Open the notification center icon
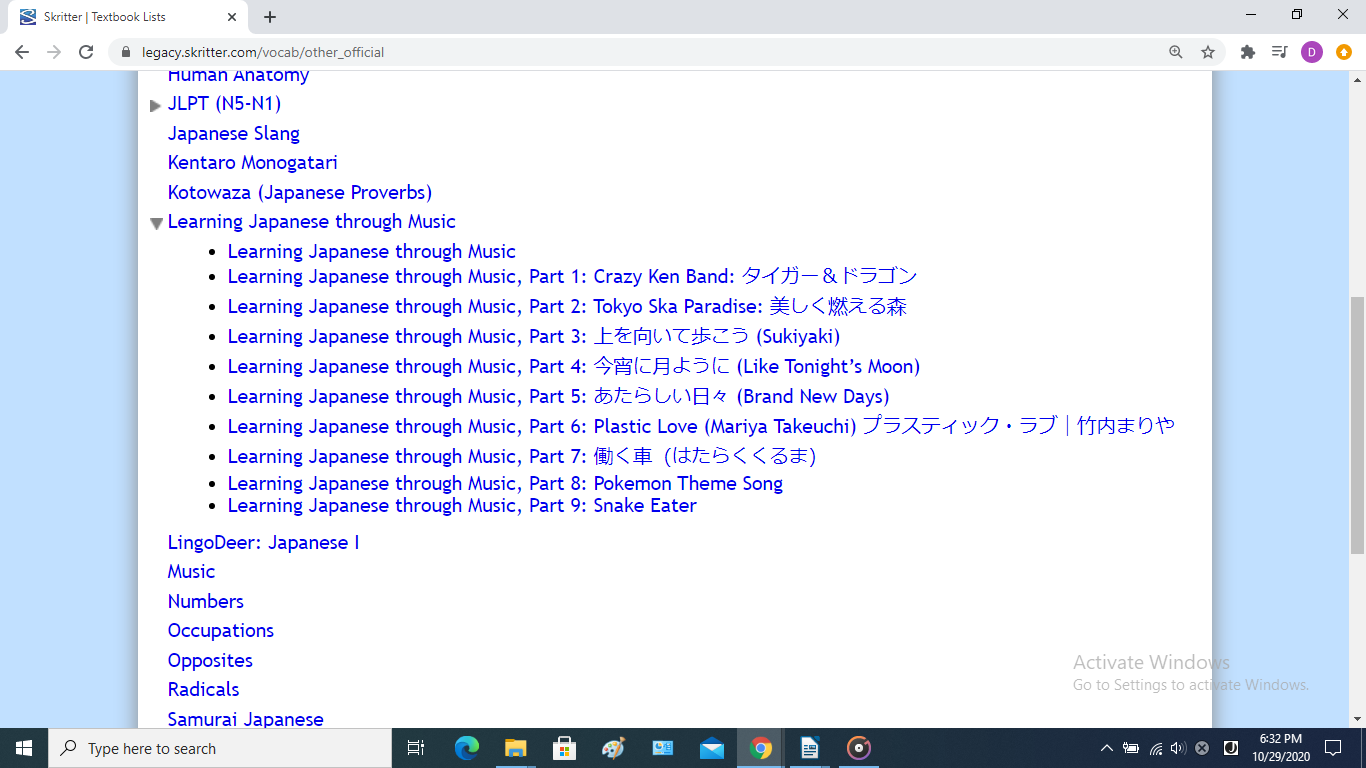 click(x=1333, y=748)
